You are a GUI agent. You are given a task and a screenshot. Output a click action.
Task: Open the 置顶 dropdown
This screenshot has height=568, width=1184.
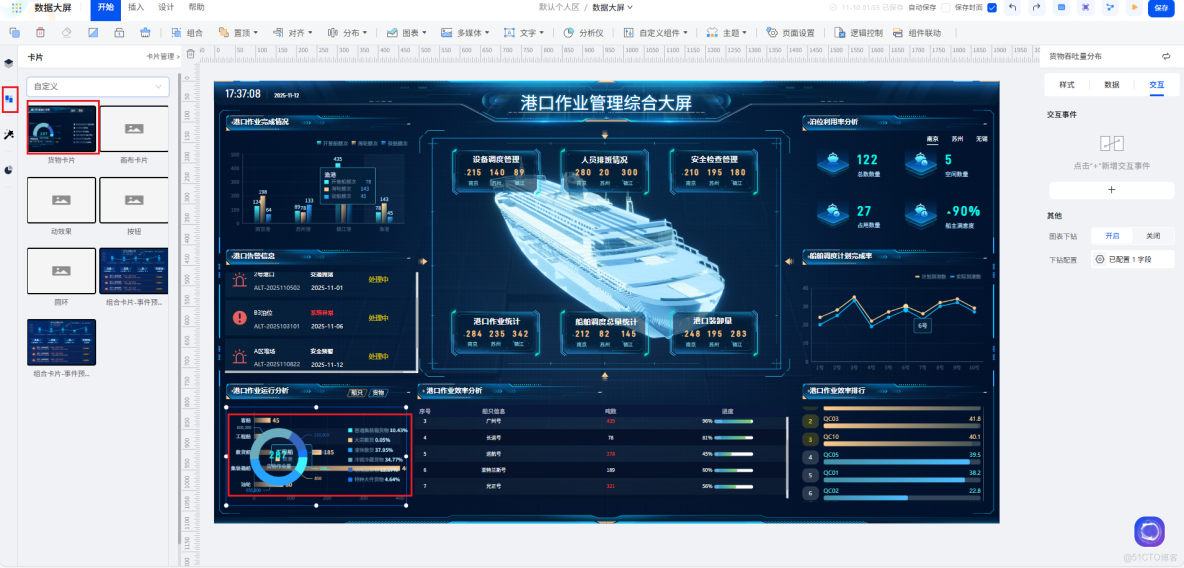238,32
